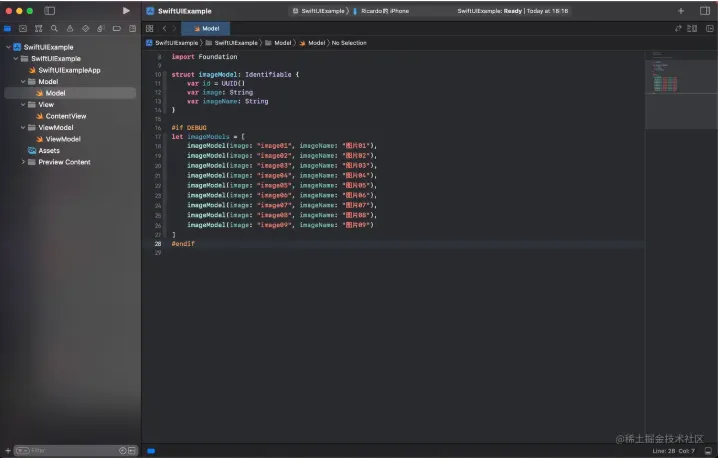Collapse the ViewModel folder group
Image resolution: width=720 pixels, height=459 pixels.
click(23, 128)
